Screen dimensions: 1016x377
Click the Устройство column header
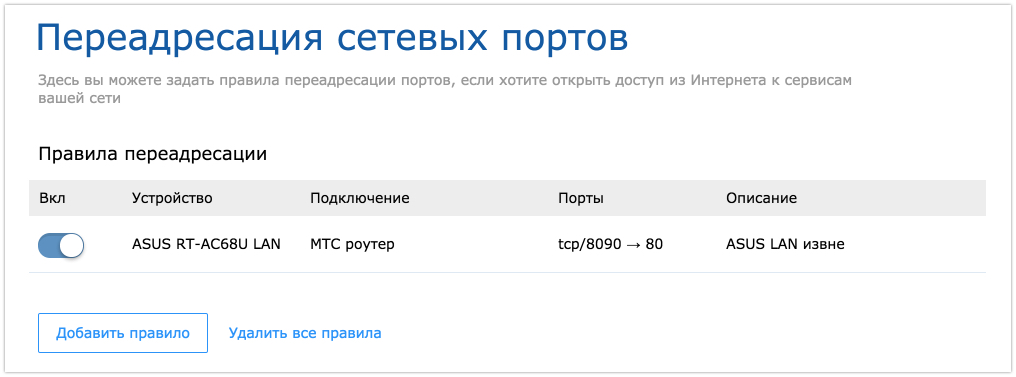point(172,198)
